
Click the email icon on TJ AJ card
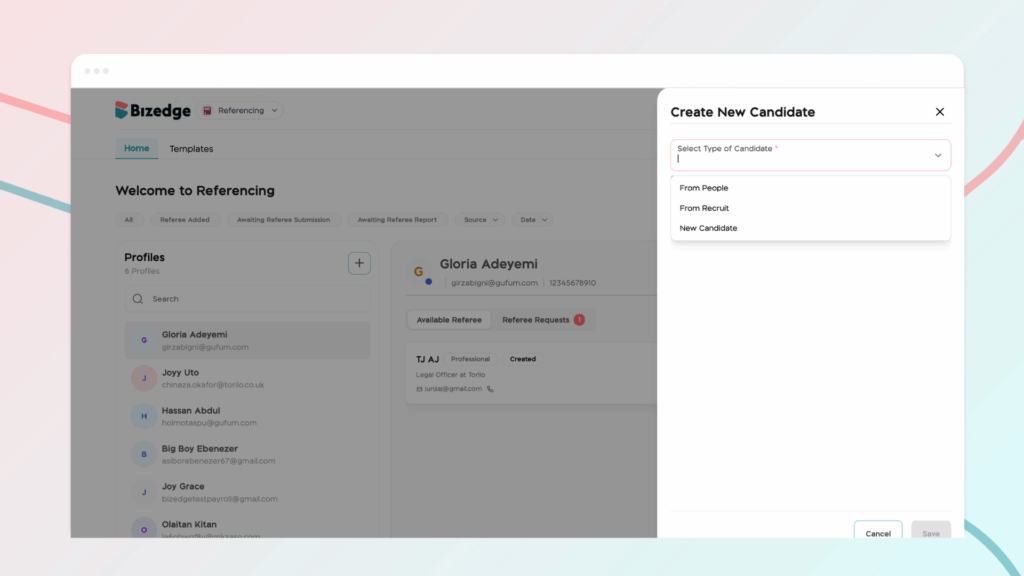[419, 389]
